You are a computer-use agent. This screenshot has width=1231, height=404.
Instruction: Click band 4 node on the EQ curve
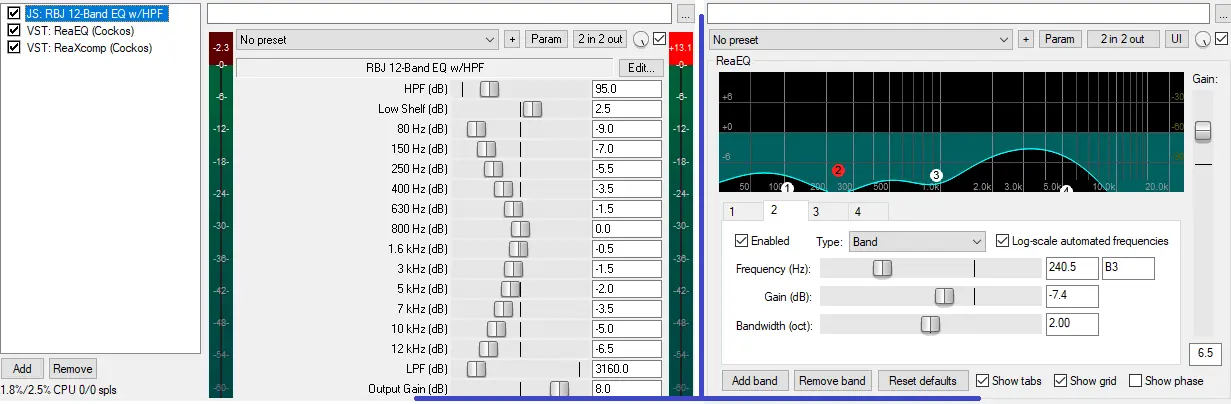(1065, 190)
